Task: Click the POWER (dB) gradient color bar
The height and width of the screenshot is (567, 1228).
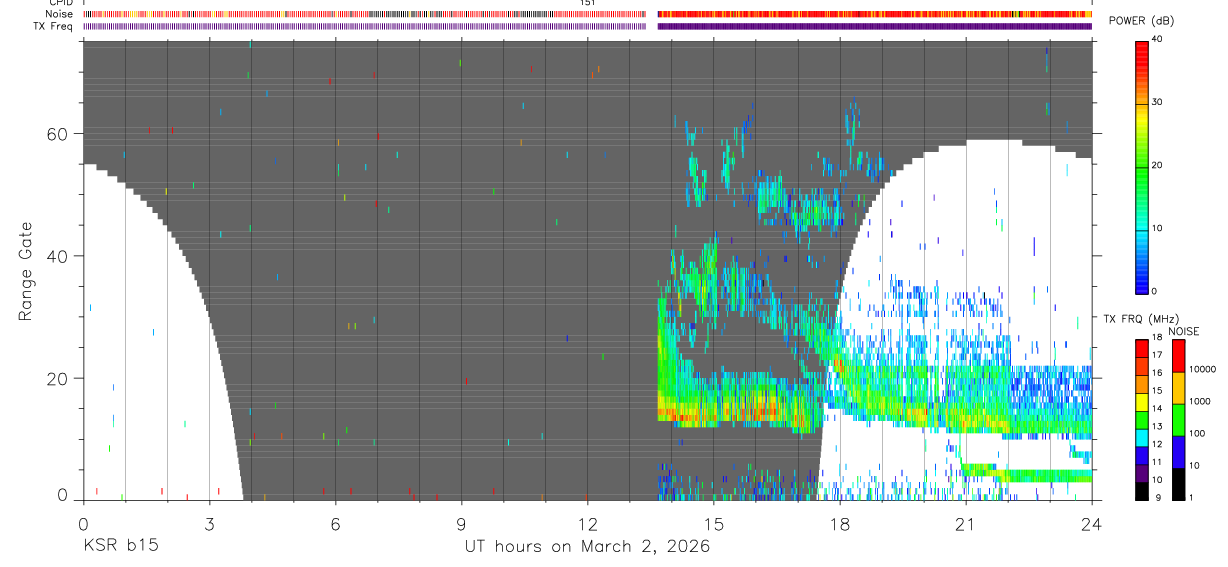Action: point(1142,167)
